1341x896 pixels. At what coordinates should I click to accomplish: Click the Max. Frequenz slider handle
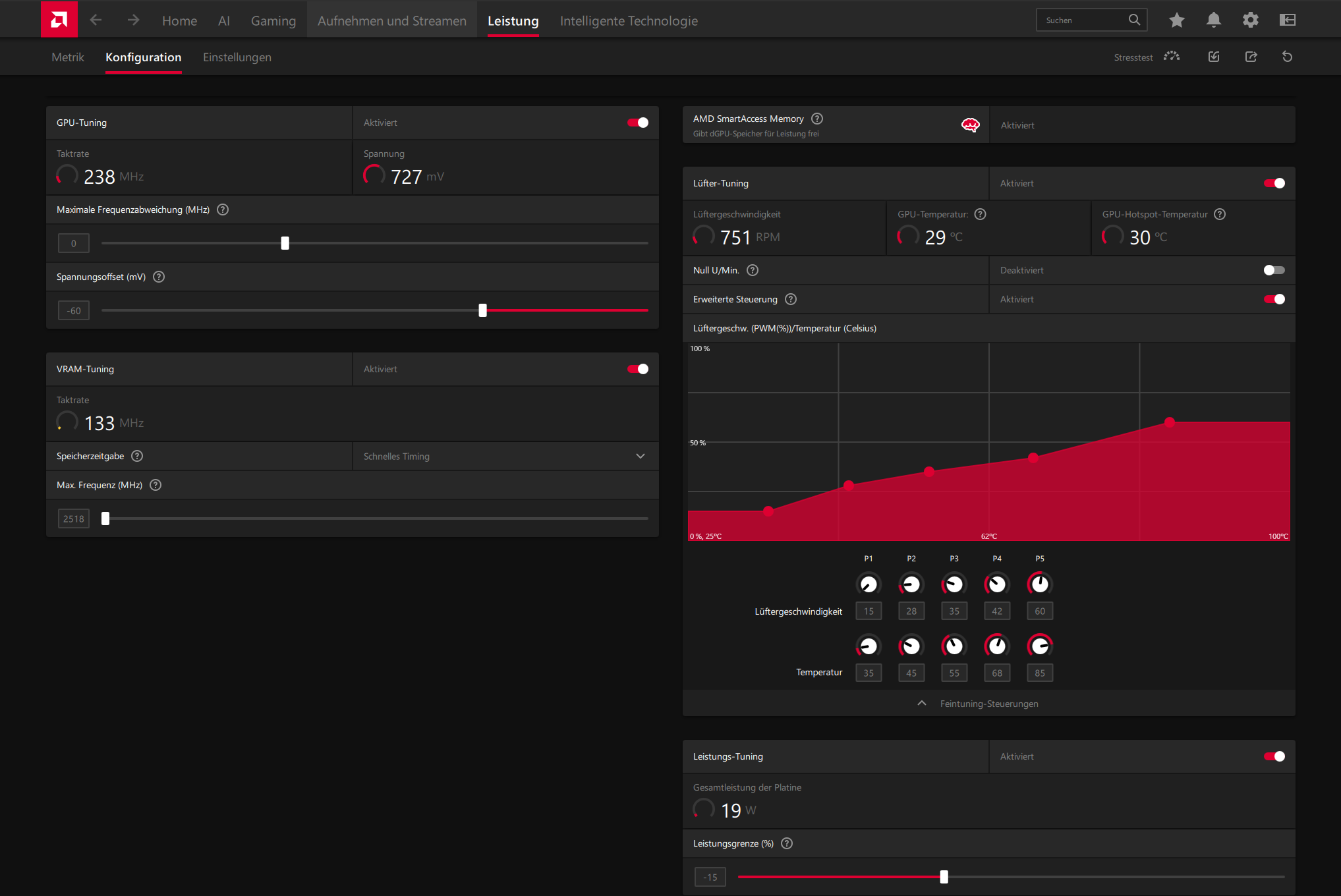[x=105, y=518]
